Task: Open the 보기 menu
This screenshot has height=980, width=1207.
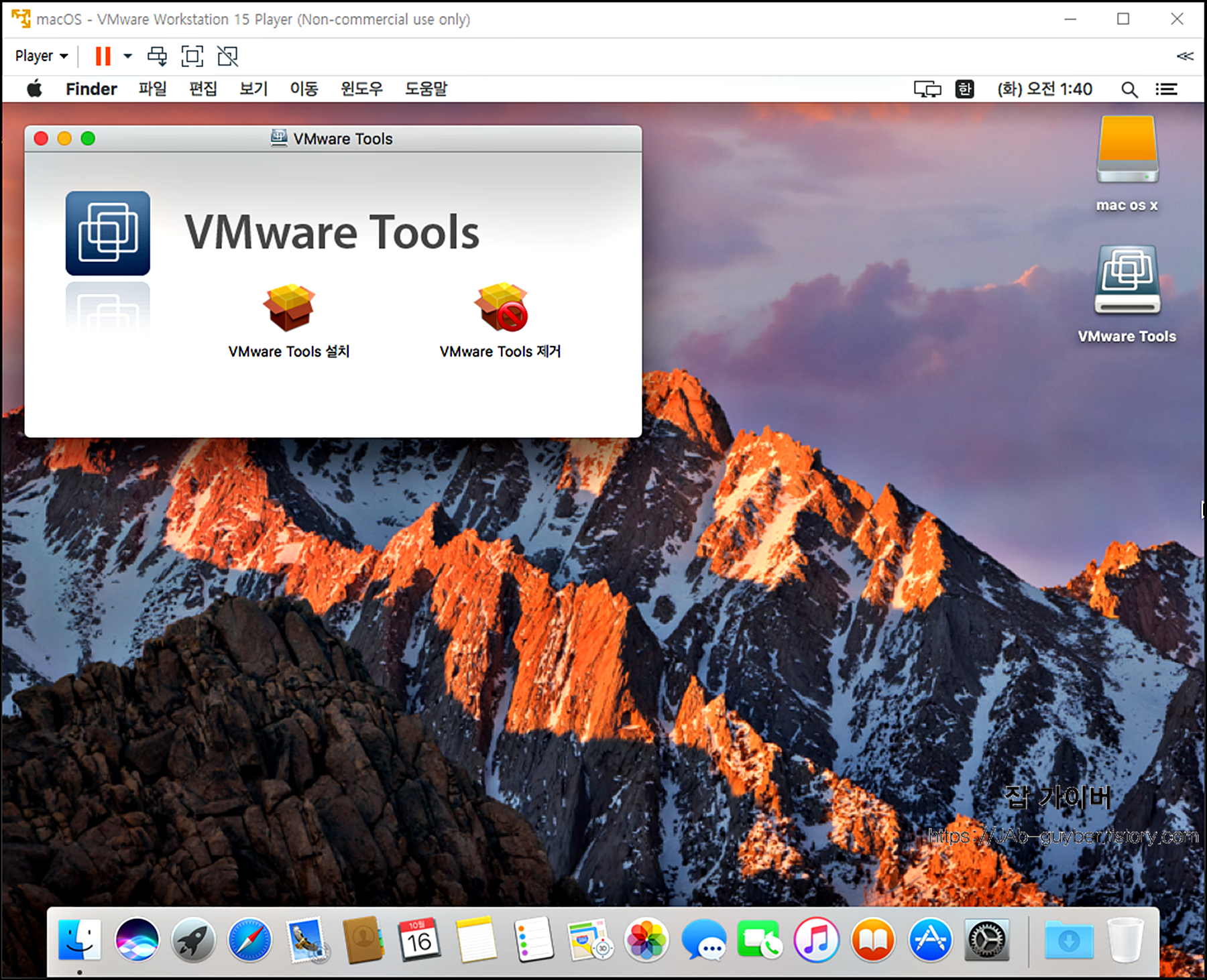Action: [253, 88]
